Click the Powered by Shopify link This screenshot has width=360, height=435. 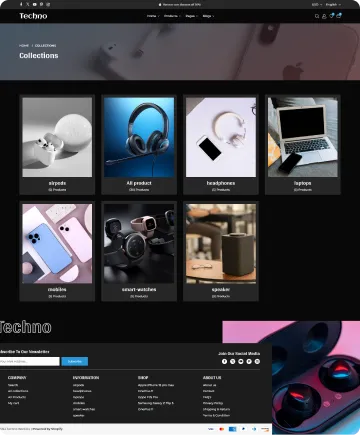[47, 429]
